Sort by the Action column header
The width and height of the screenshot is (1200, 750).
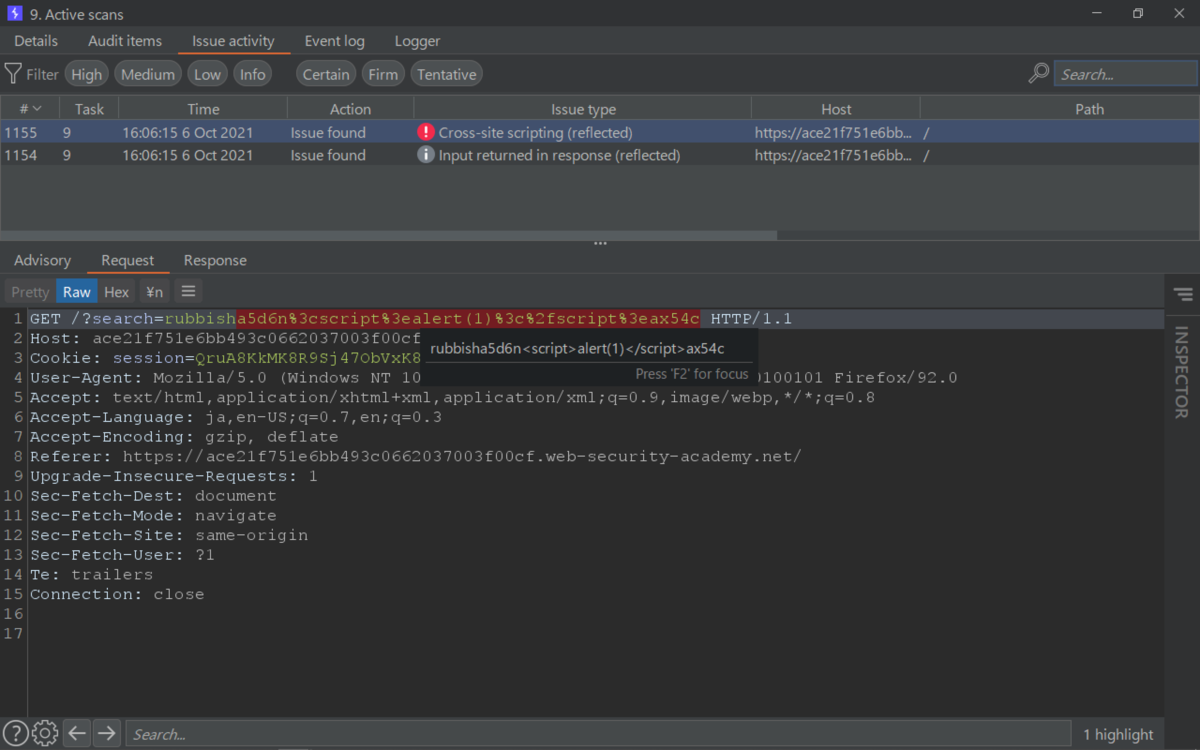(350, 109)
